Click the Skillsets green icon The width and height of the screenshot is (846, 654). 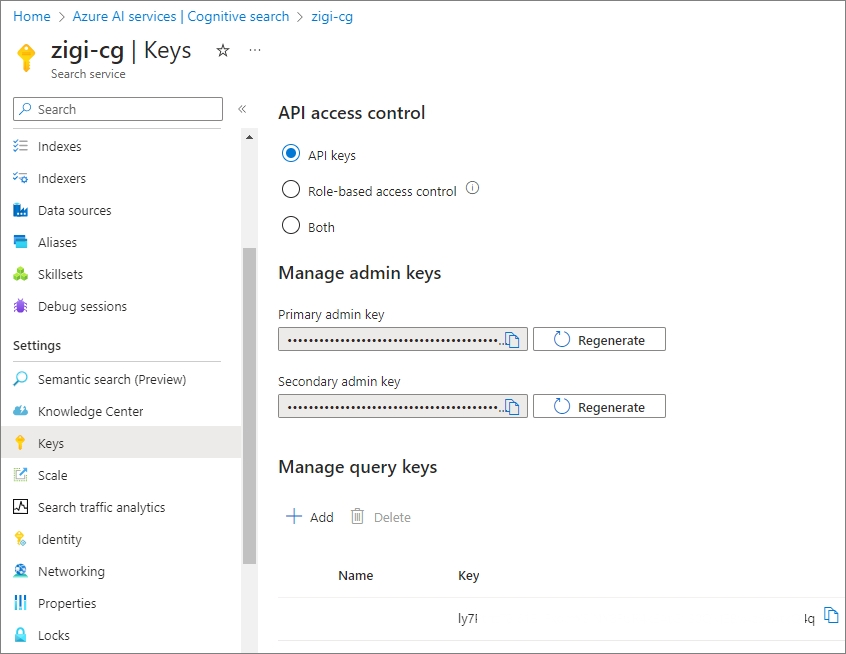[21, 274]
